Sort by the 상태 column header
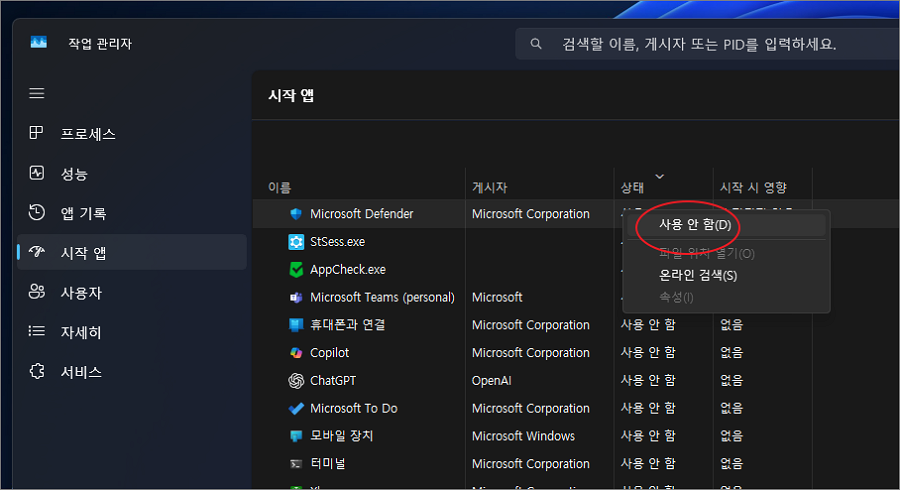The width and height of the screenshot is (900, 490). [x=632, y=188]
